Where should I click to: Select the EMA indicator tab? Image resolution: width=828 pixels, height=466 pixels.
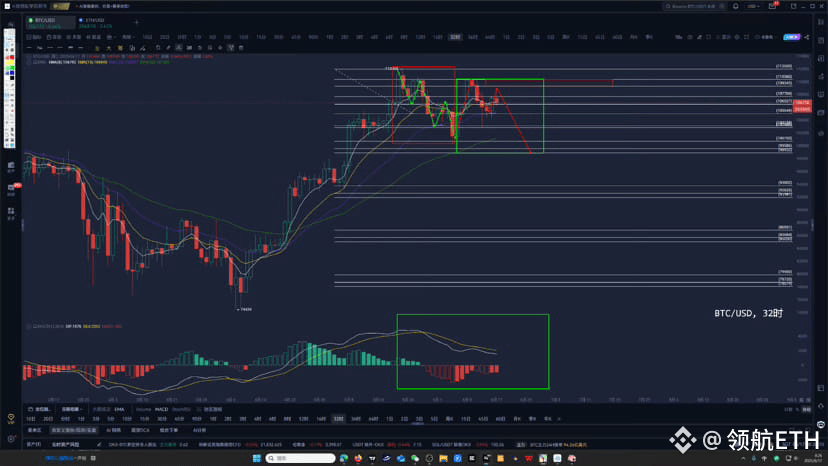119,409
